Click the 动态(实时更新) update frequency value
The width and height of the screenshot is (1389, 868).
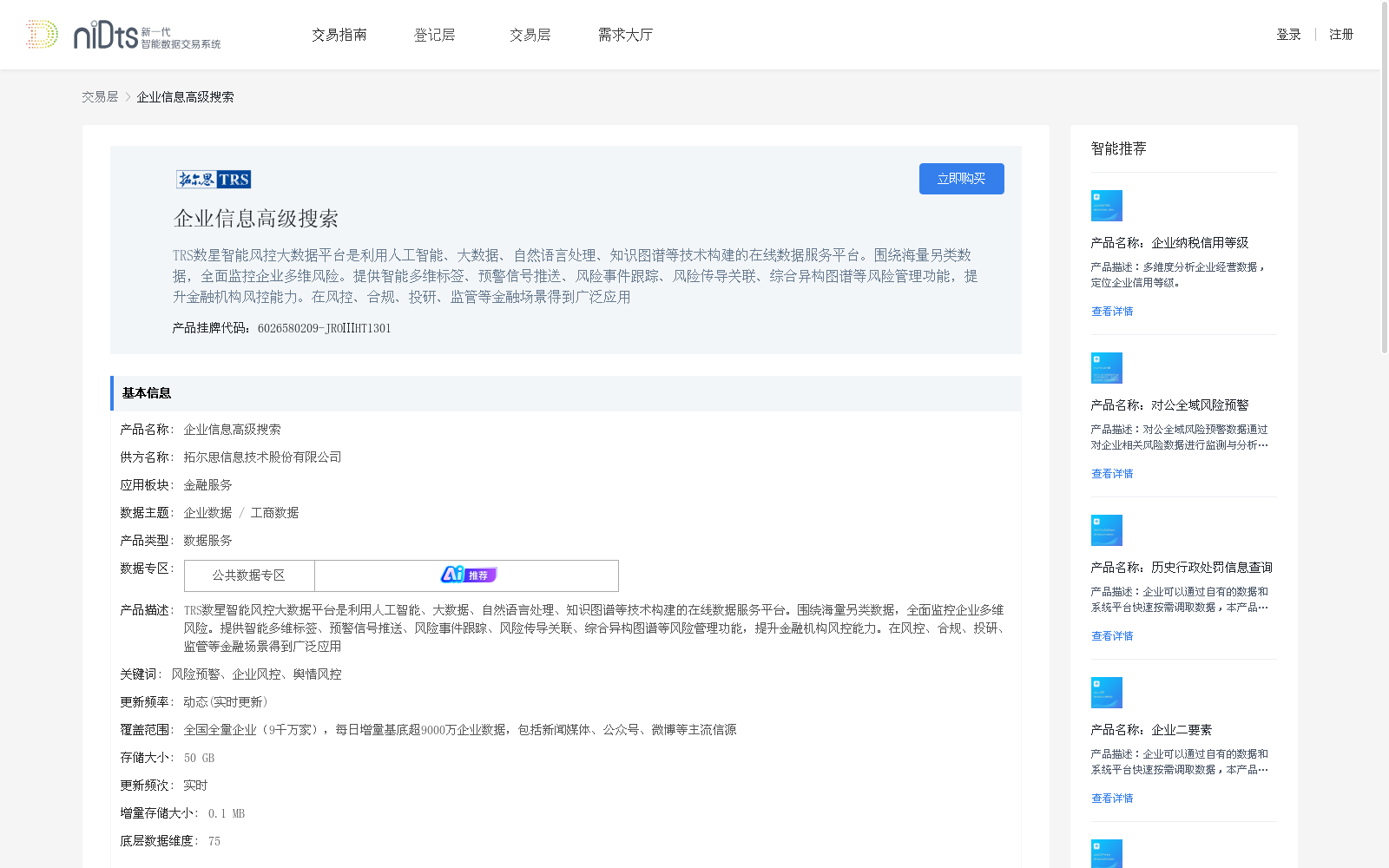pyautogui.click(x=227, y=702)
